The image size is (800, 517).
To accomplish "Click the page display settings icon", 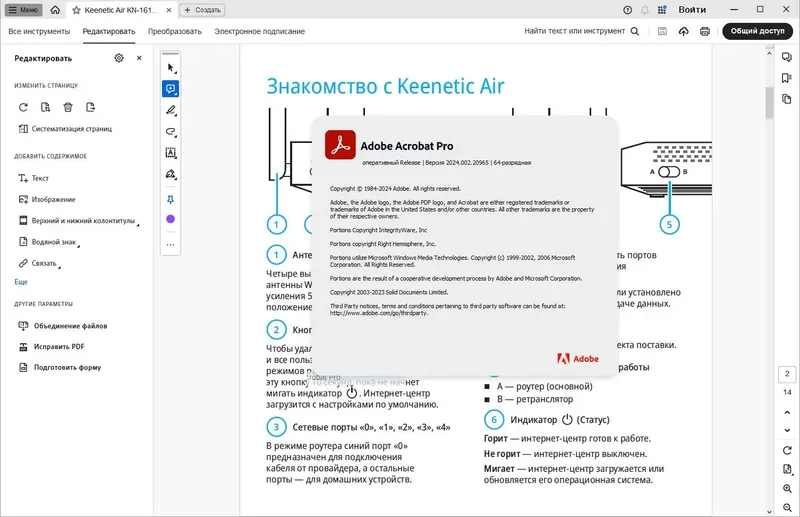I will click(x=787, y=469).
